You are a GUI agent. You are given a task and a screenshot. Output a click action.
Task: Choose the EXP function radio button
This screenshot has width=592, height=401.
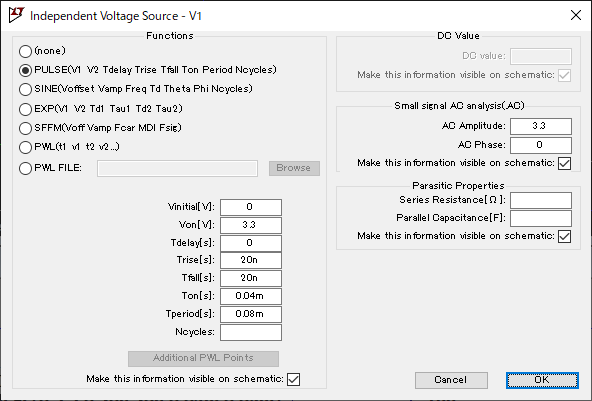tap(25, 109)
